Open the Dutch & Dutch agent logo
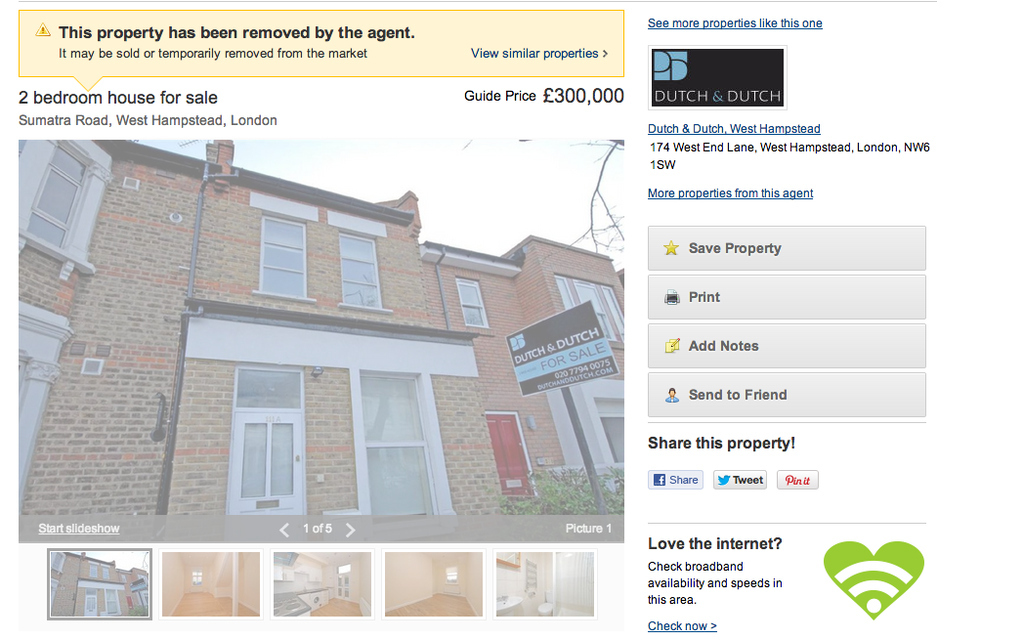This screenshot has height=640, width=1024. tap(718, 78)
